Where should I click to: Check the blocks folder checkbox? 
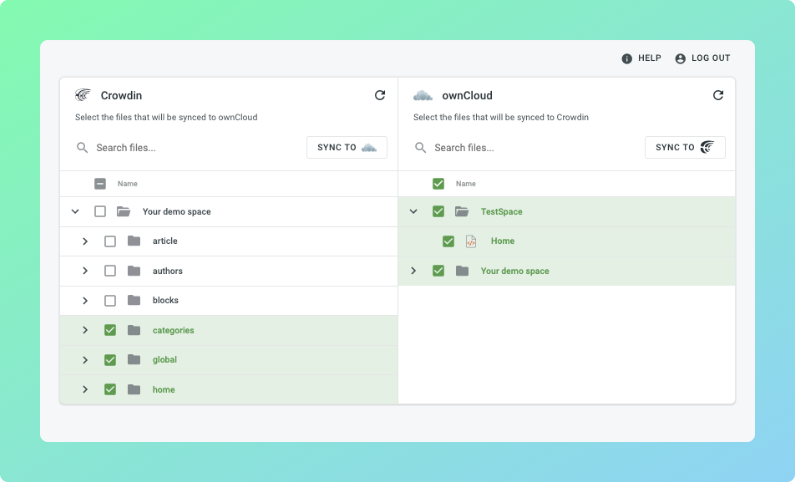110,301
